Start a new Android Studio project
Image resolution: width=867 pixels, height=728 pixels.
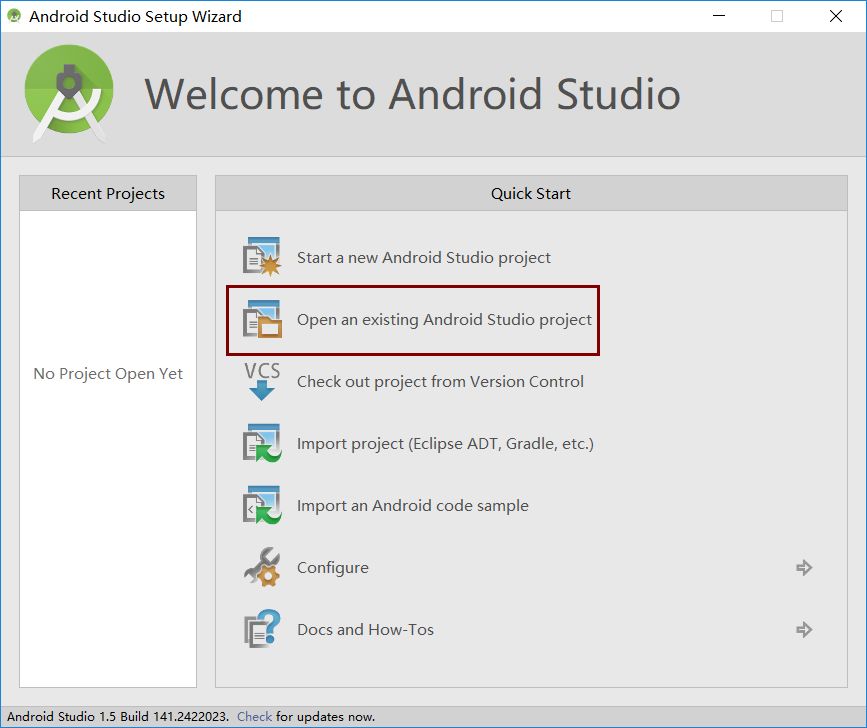pyautogui.click(x=424, y=258)
